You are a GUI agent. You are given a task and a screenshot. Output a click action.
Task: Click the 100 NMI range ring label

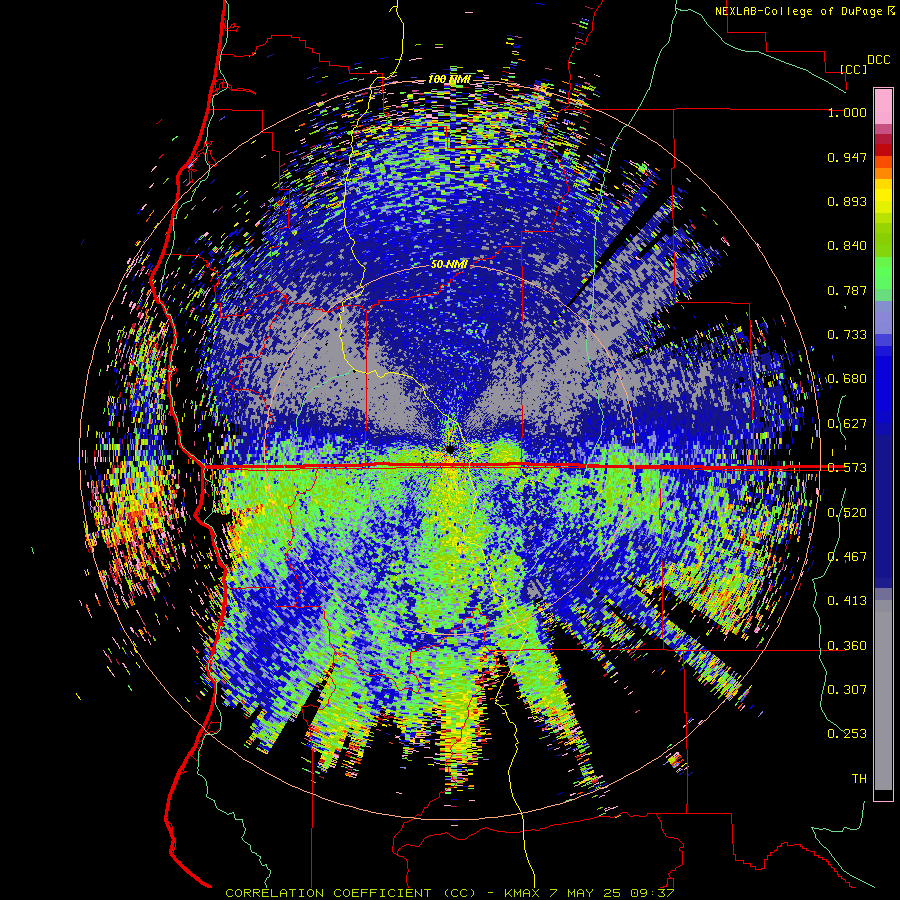(449, 79)
